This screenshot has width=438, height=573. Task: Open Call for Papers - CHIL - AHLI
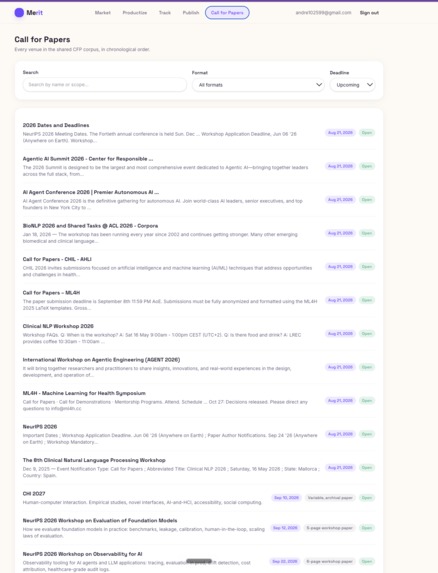point(57,259)
